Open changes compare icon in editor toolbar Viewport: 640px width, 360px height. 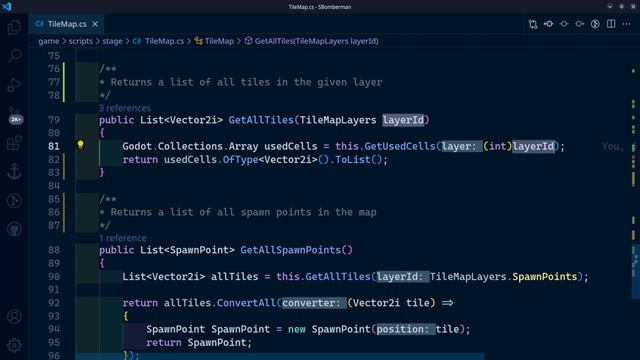coord(533,24)
